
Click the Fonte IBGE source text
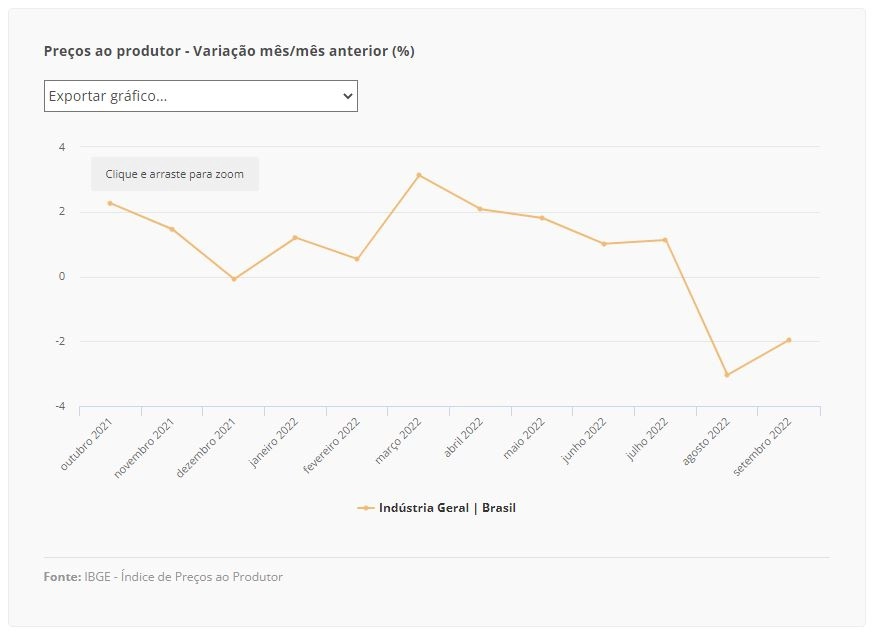[x=163, y=577]
